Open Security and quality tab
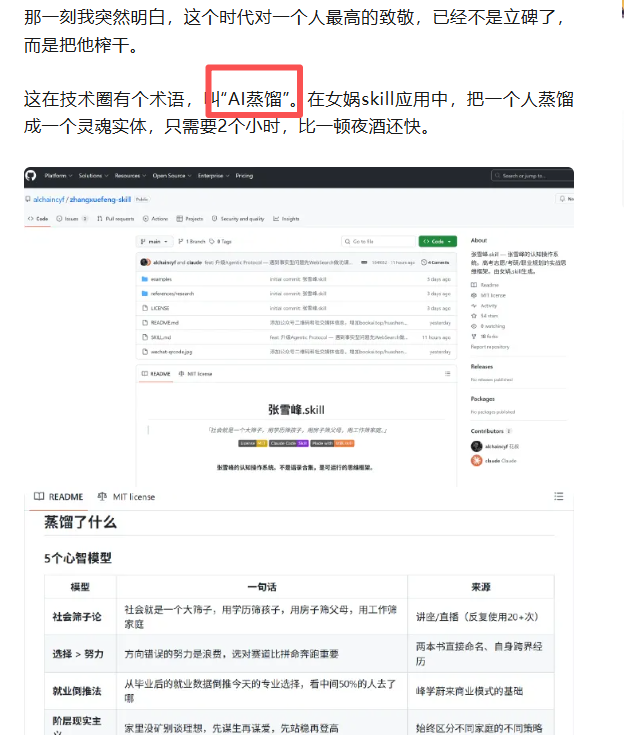624x735 pixels. tap(238, 219)
